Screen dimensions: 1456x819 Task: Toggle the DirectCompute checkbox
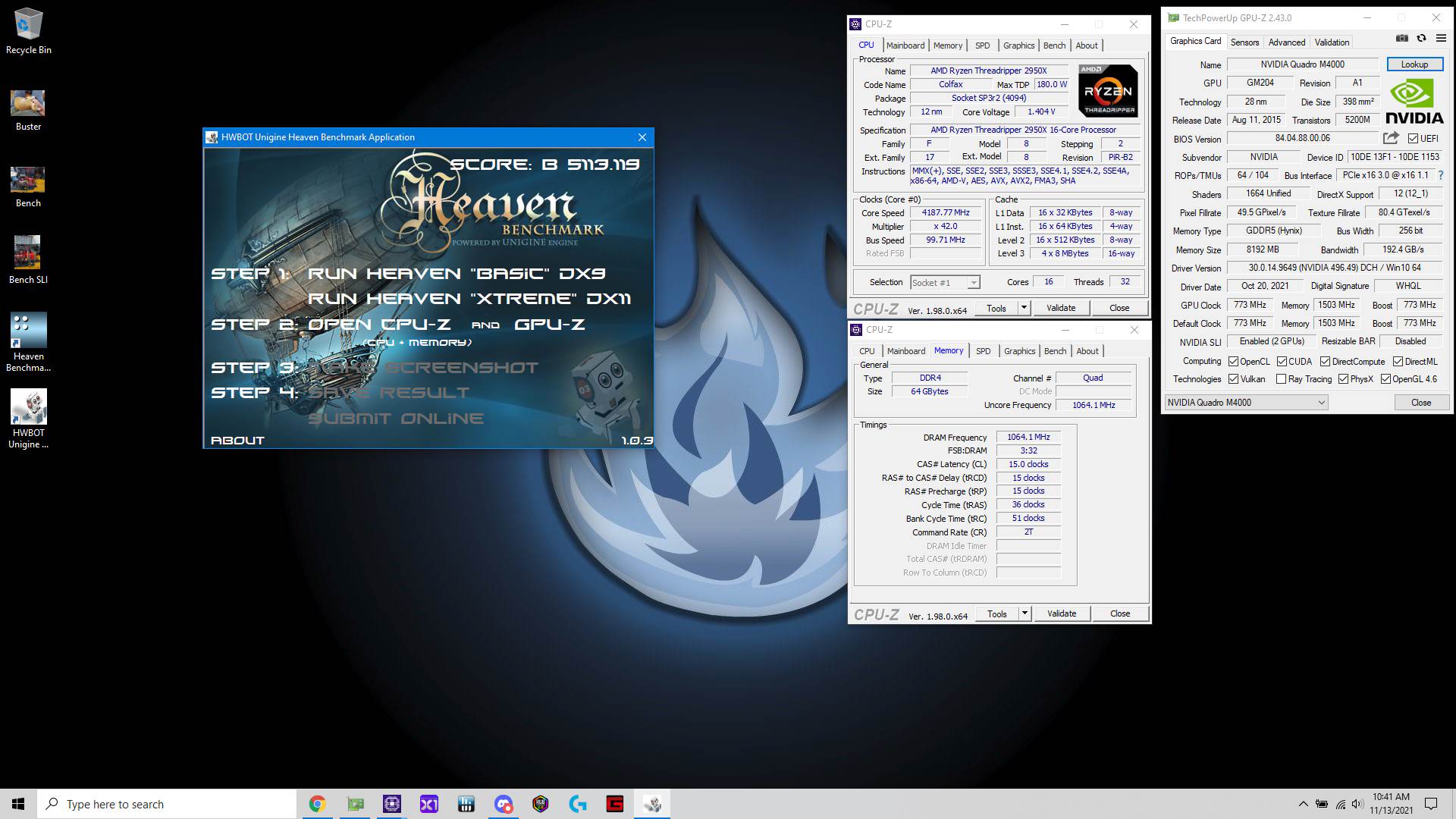tap(1326, 362)
